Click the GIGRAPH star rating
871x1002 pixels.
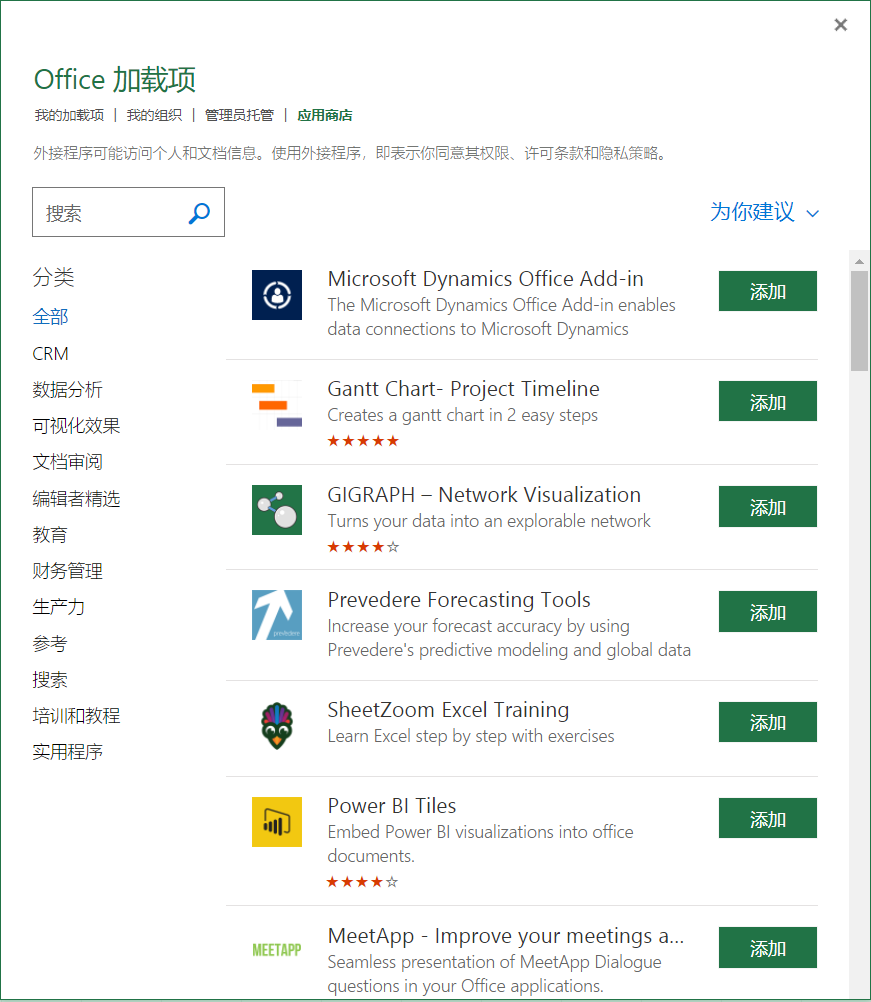[363, 546]
